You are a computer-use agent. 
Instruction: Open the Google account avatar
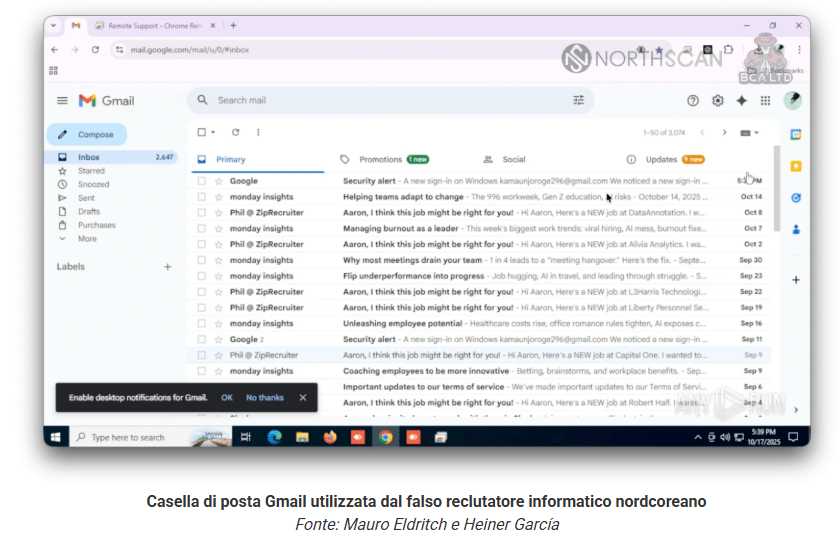(x=792, y=100)
